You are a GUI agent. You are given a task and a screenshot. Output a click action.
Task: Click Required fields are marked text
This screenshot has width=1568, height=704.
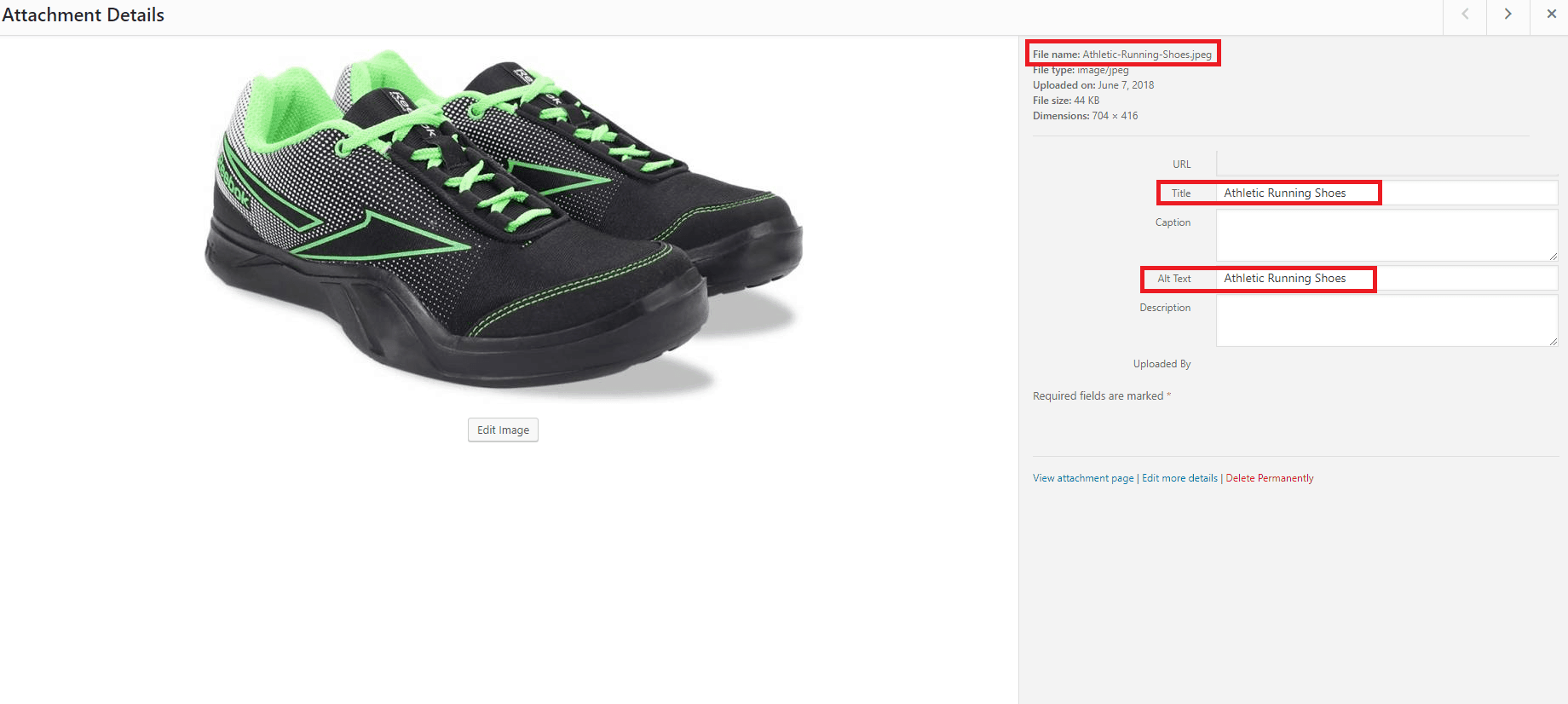(1102, 396)
